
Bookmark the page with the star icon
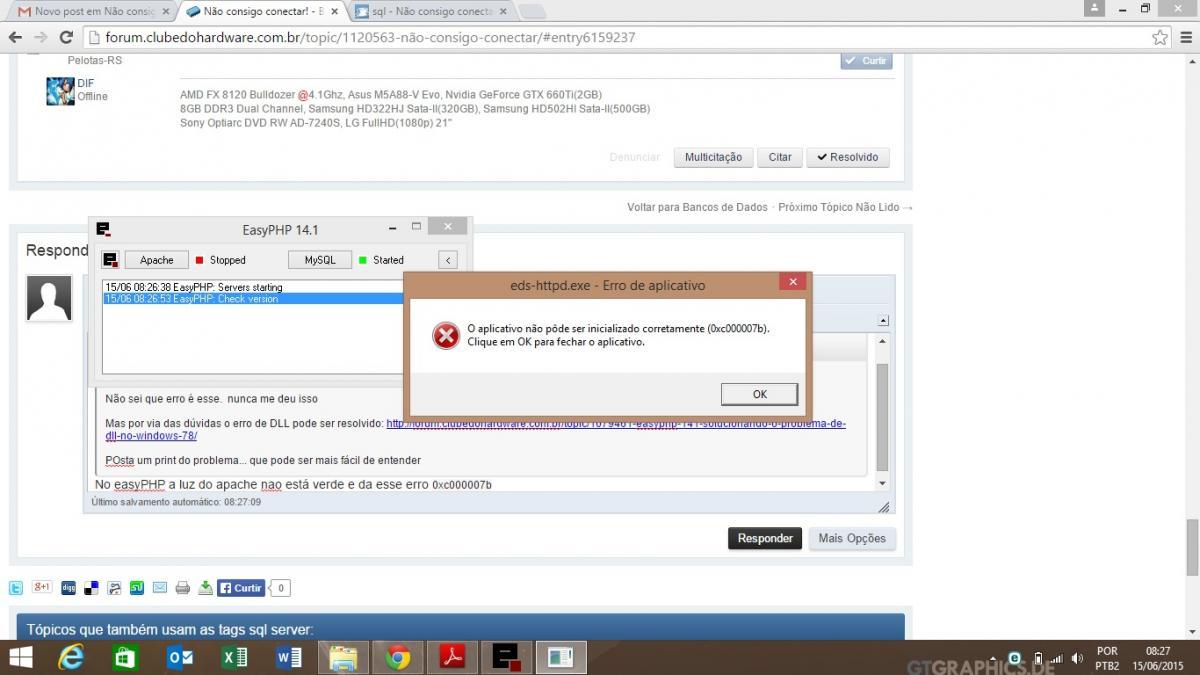click(x=1159, y=37)
